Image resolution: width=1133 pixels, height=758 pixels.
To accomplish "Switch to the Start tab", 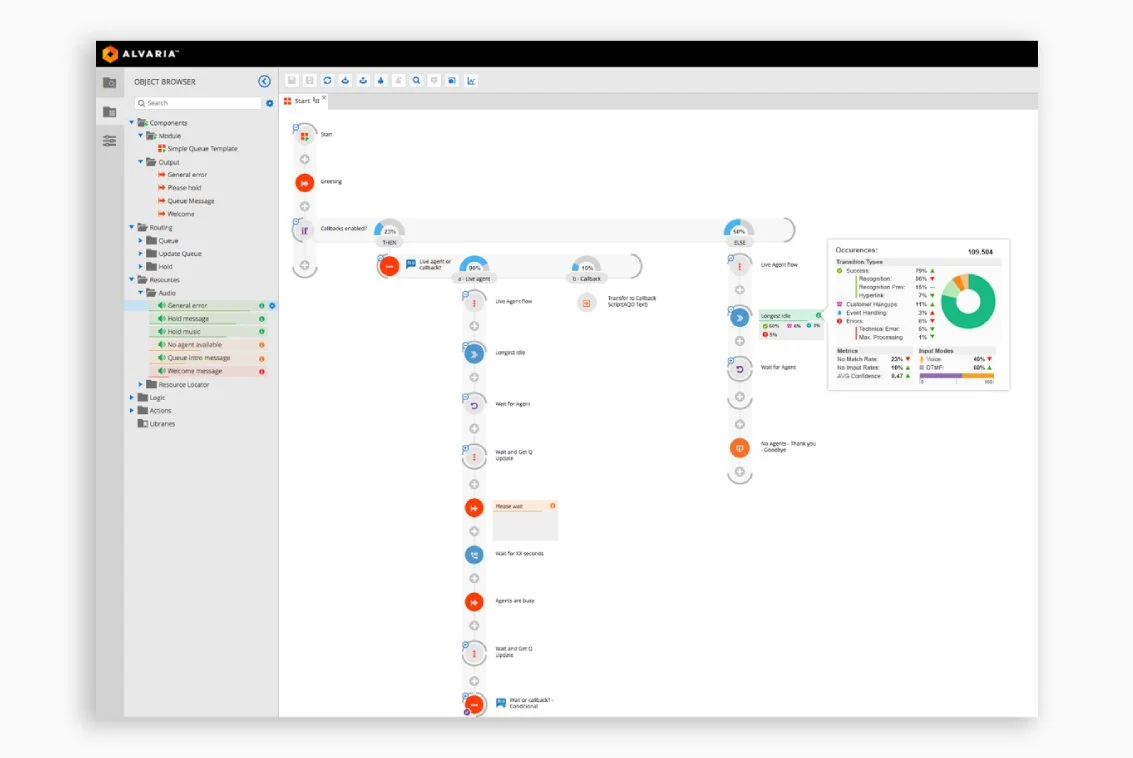I will click(x=301, y=101).
